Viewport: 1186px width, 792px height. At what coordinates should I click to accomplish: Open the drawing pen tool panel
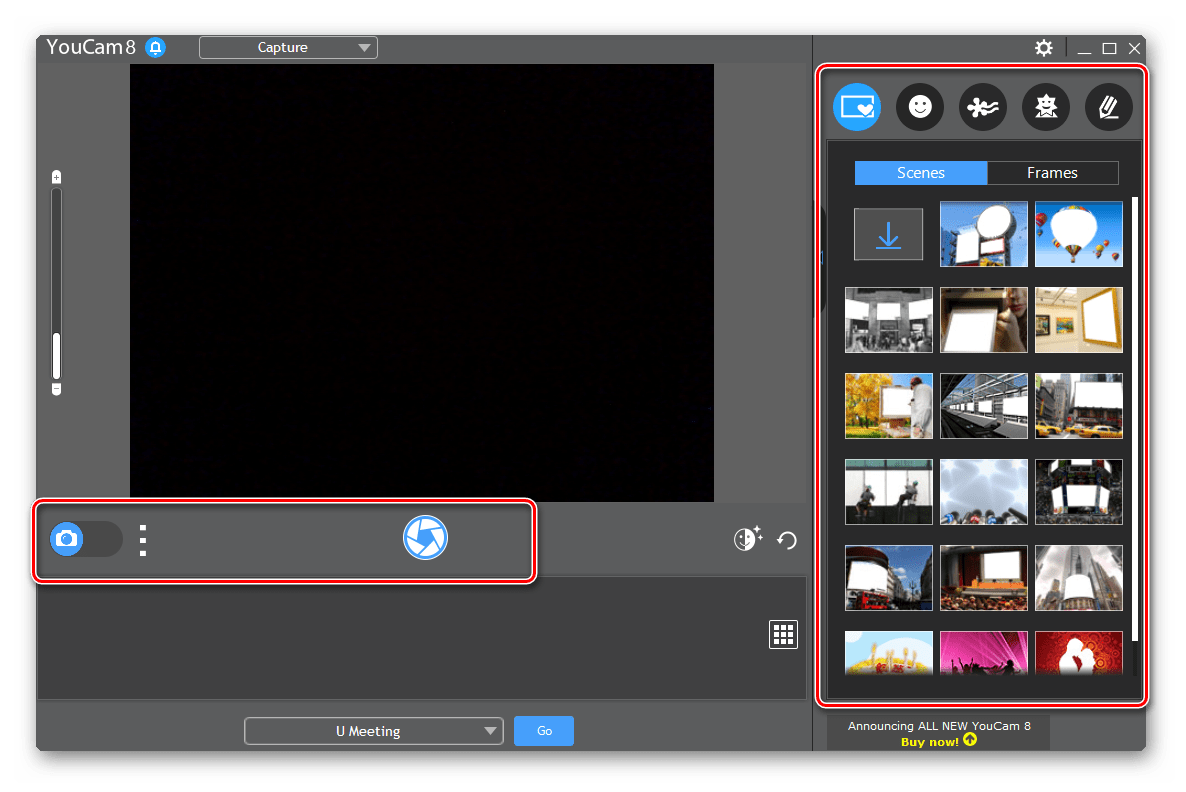pyautogui.click(x=1108, y=107)
